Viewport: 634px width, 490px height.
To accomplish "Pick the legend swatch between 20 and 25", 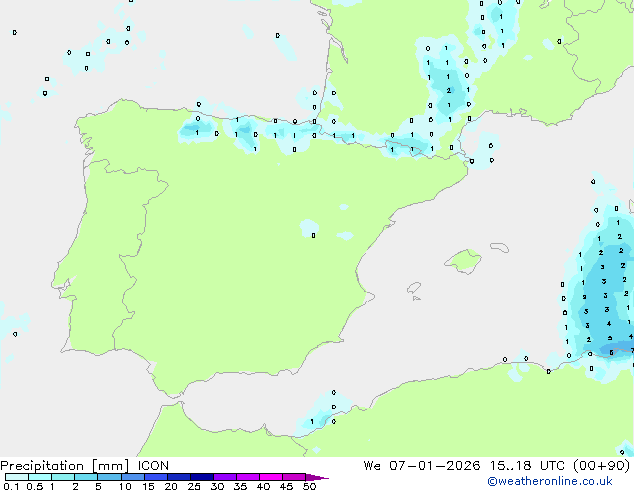I will (x=179, y=477).
